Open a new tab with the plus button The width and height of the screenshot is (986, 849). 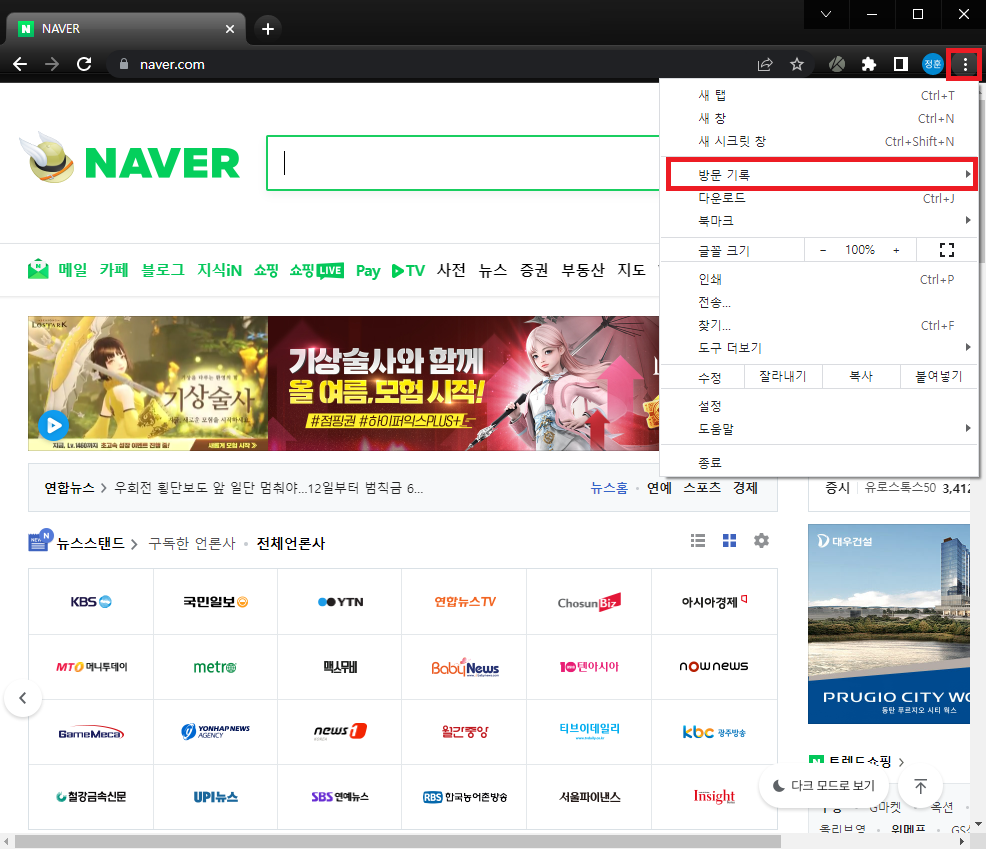tap(268, 29)
